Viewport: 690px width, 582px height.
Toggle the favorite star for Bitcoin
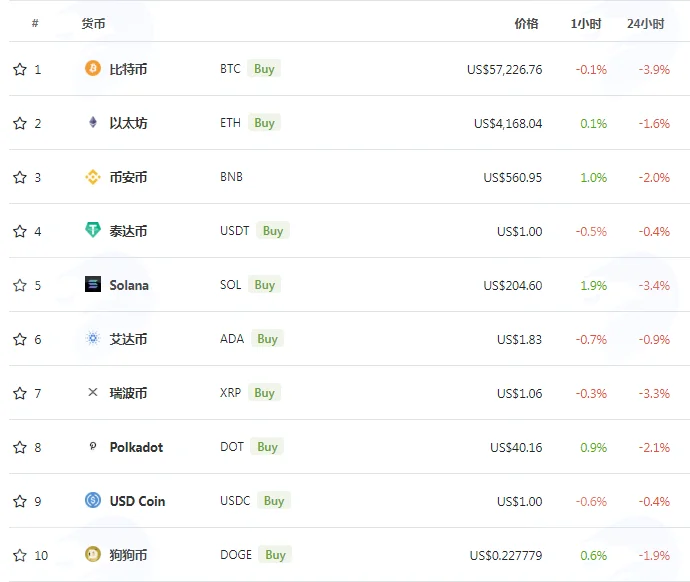coord(20,69)
